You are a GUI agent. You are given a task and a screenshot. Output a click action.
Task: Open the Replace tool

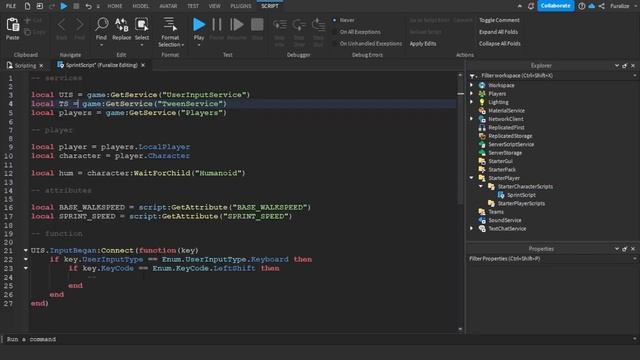[x=122, y=25]
